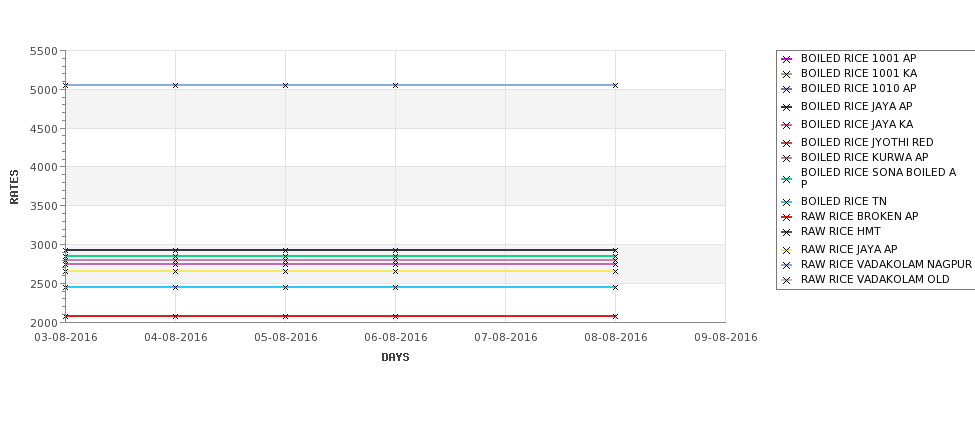Viewport: 975px width, 429px height.
Task: Click the BOILED RICE JAYA KA legend label
Action: (x=857, y=124)
